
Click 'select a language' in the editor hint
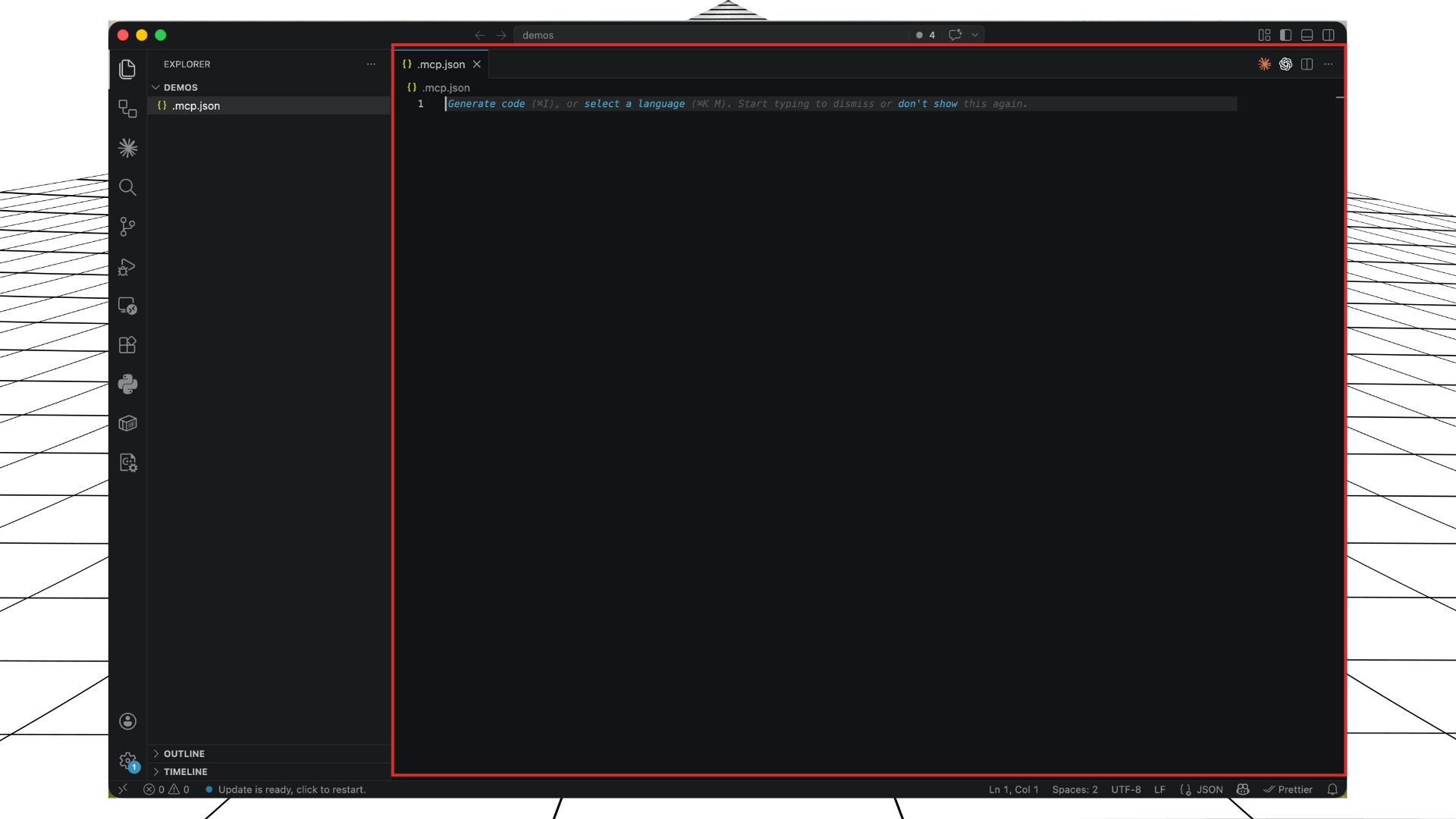(634, 104)
